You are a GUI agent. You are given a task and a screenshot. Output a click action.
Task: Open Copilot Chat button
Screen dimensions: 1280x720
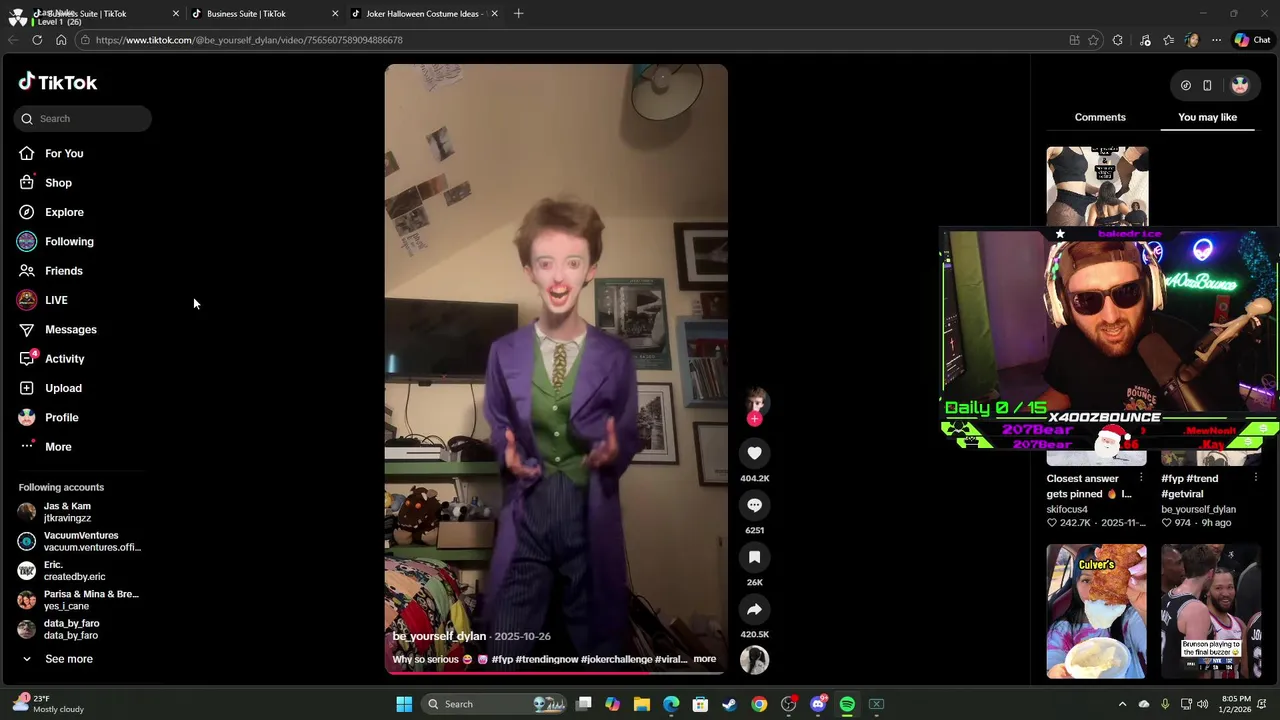[x=1252, y=40]
